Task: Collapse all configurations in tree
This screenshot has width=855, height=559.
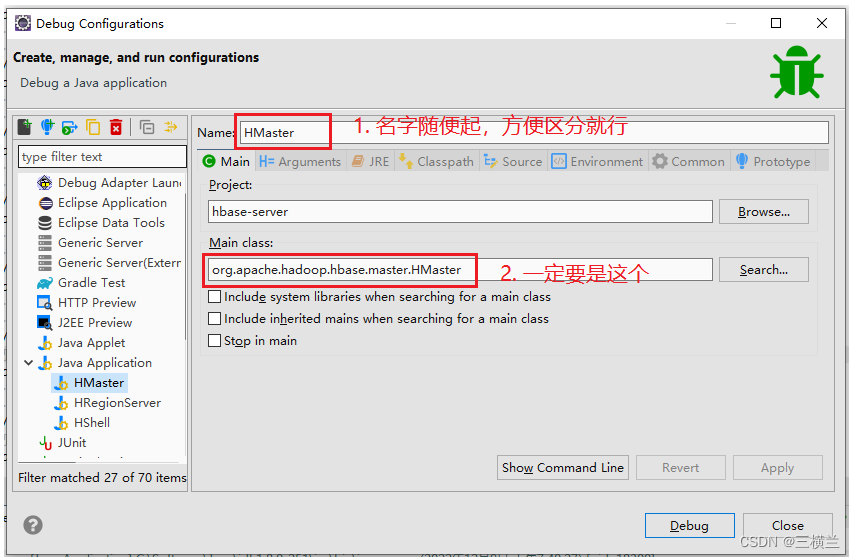Action: point(147,127)
